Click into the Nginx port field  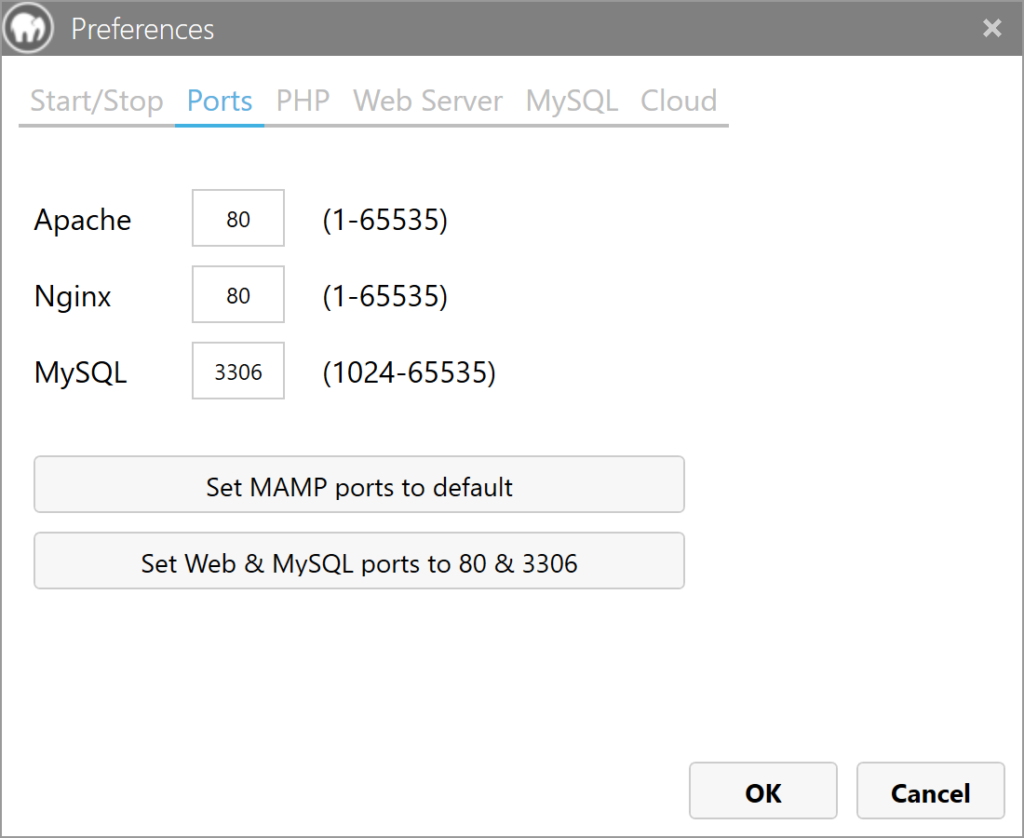(238, 295)
